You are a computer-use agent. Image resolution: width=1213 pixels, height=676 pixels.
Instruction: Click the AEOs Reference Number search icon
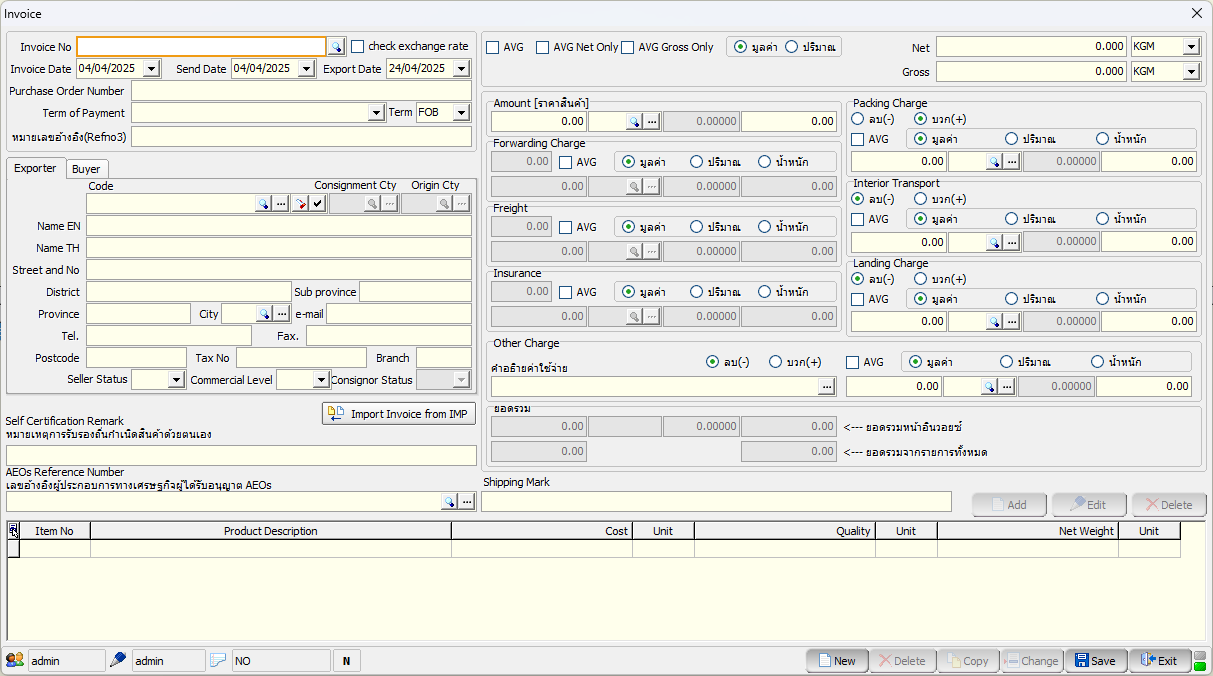449,502
